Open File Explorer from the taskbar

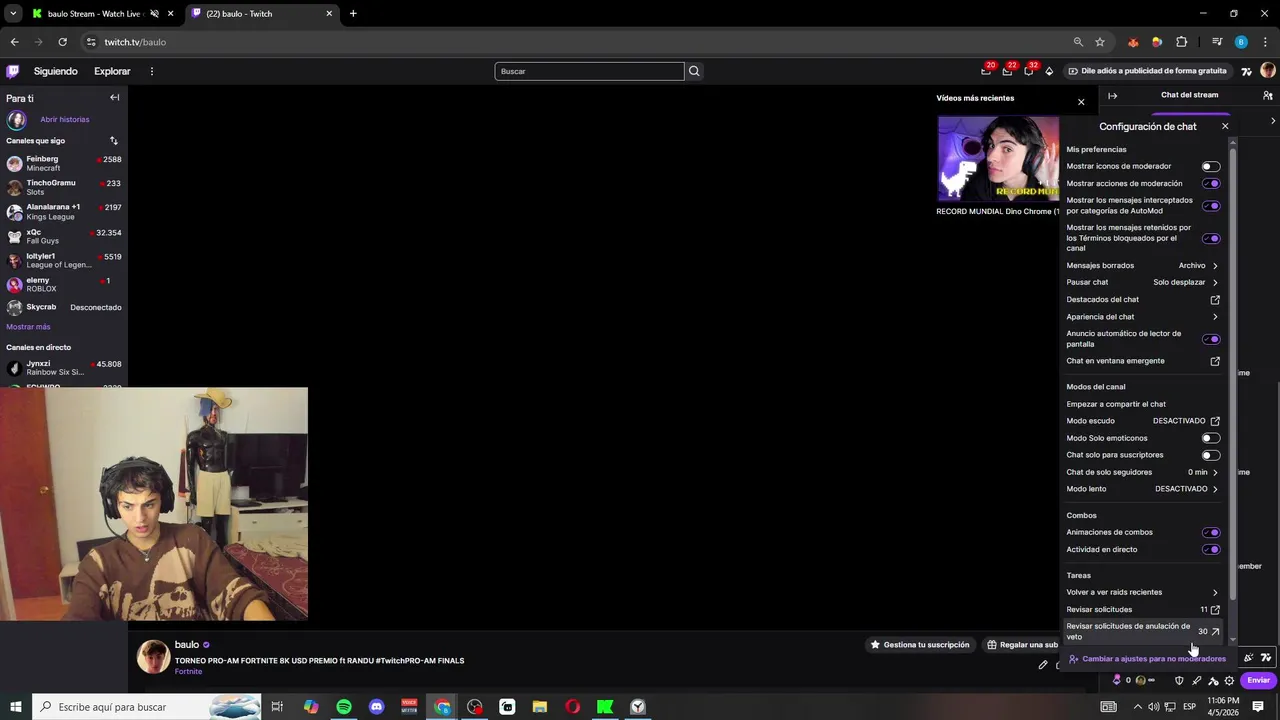click(x=540, y=707)
